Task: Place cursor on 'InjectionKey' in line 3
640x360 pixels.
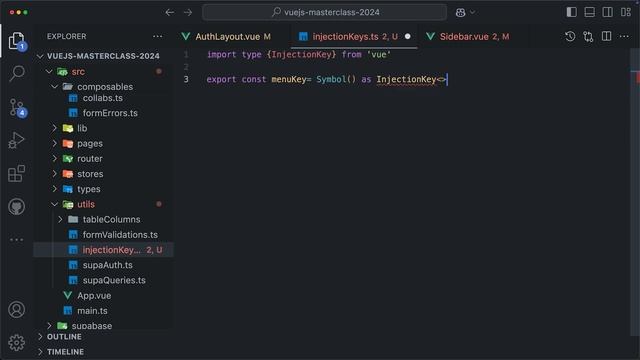Action: click(406, 79)
